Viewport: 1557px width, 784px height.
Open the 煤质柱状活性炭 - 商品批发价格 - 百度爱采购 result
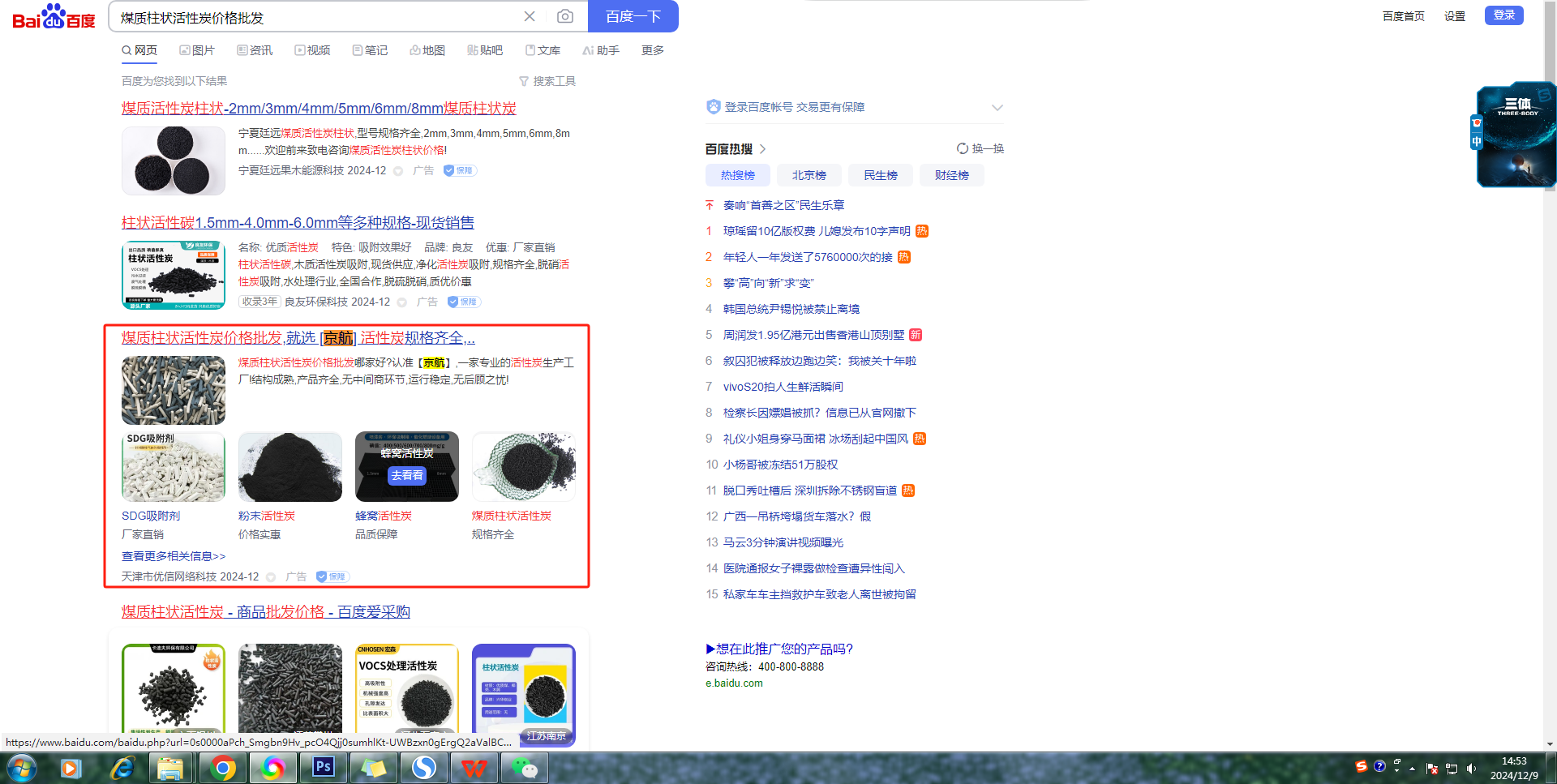tap(266, 612)
